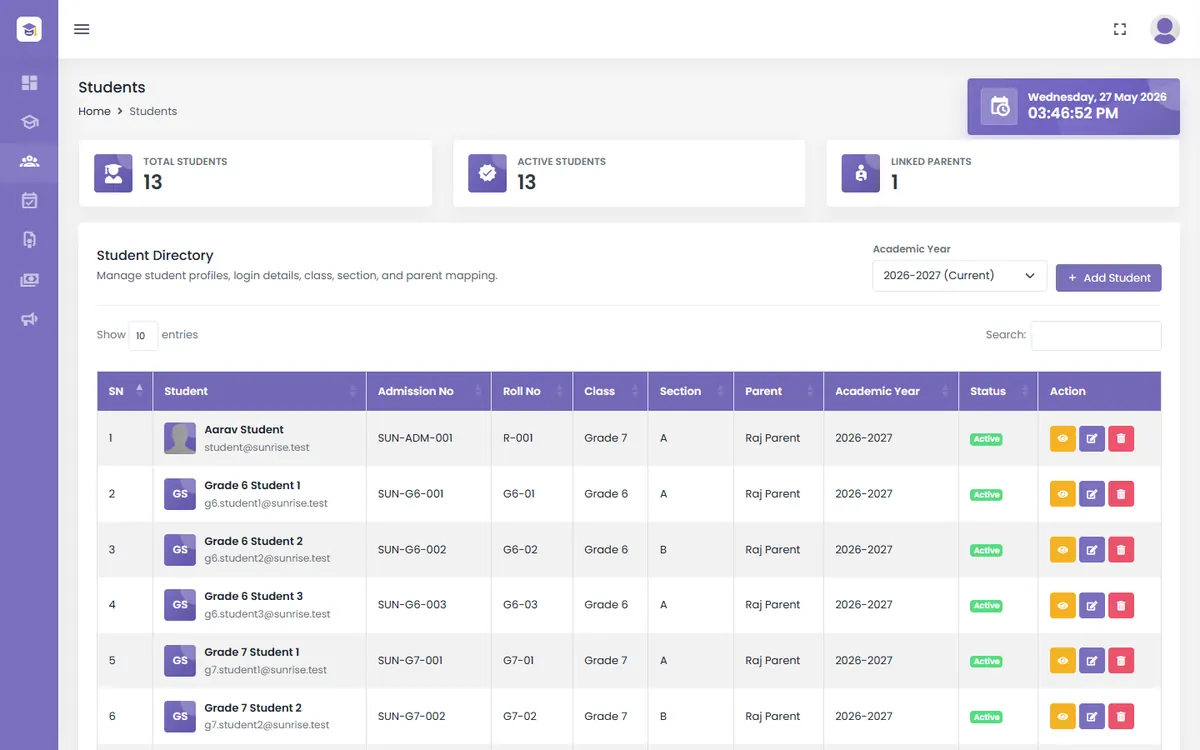Click the school logo icon in sidebar
This screenshot has width=1200, height=750.
pos(29,29)
